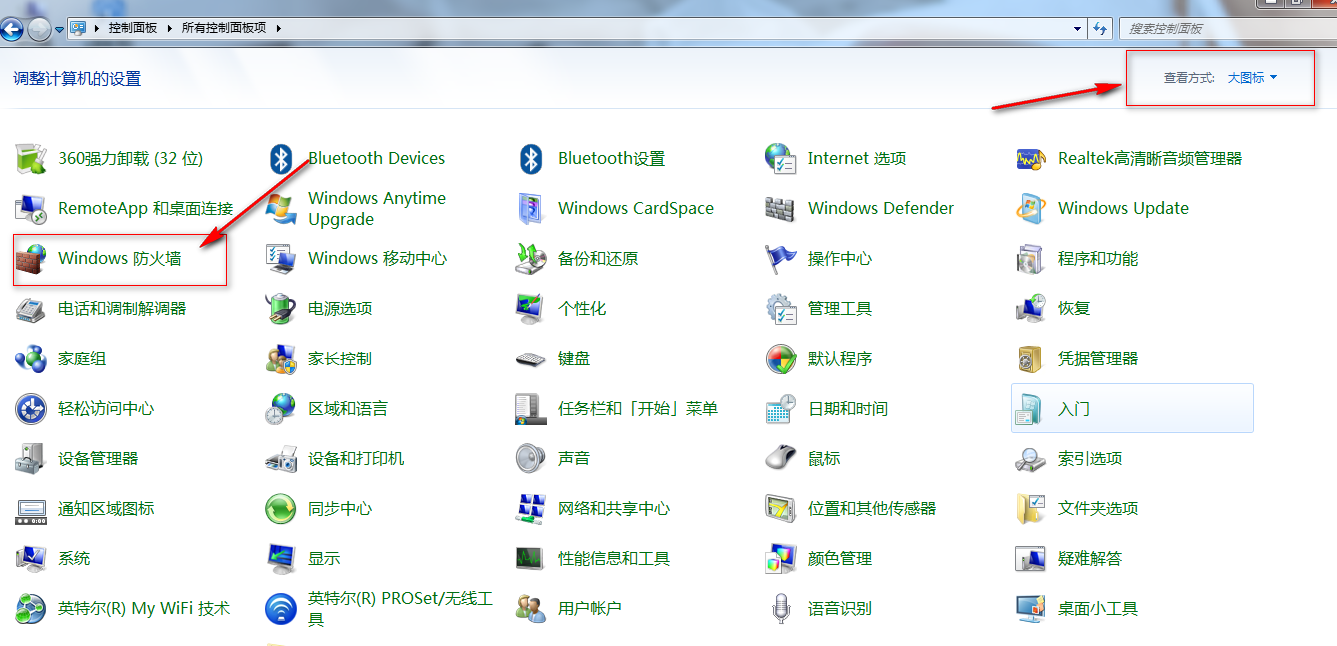1337x646 pixels.
Task: Click the 疑难解答 link
Action: pyautogui.click(x=1090, y=558)
